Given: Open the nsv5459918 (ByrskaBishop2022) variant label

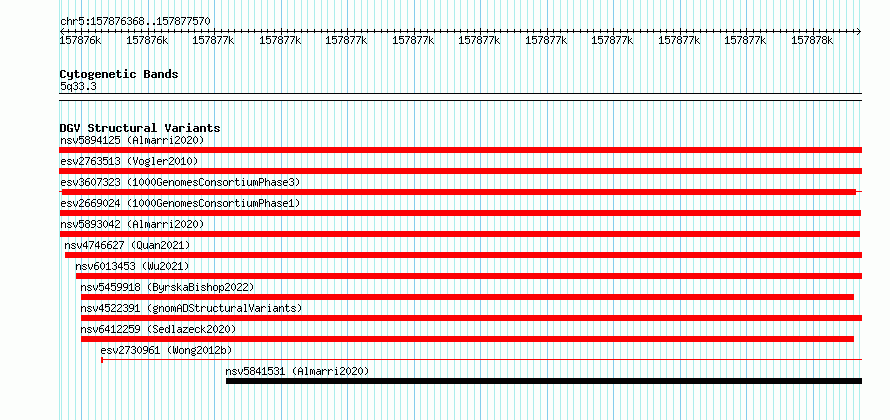Looking at the screenshot, I should [167, 287].
